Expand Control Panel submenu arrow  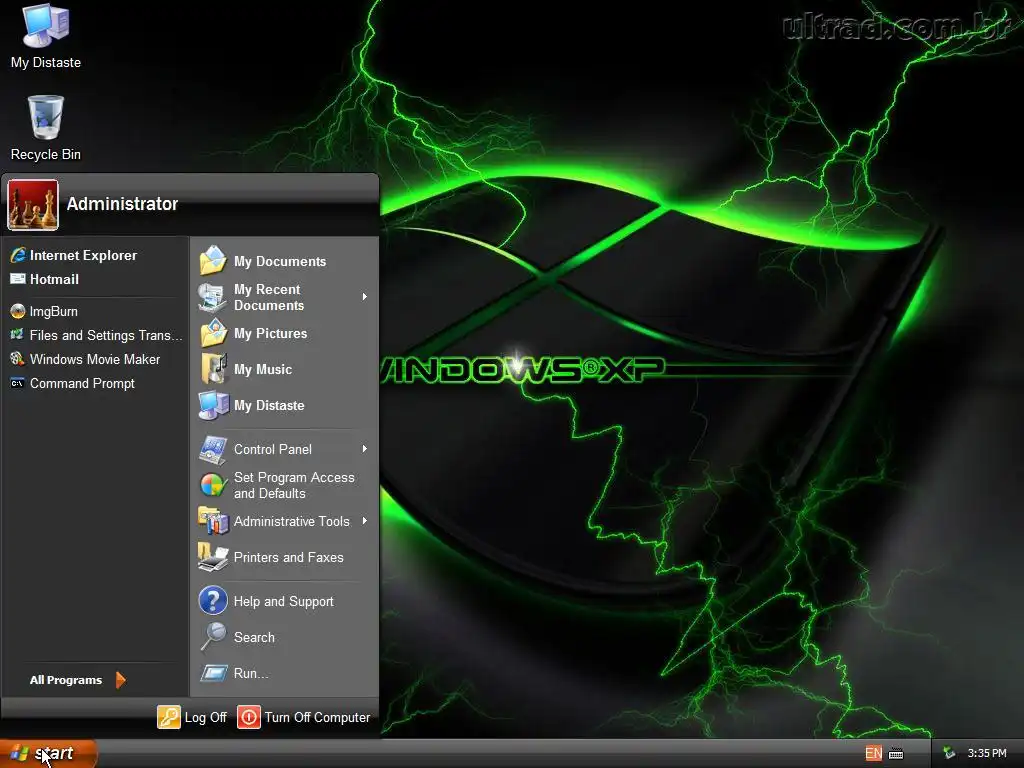tap(364, 449)
